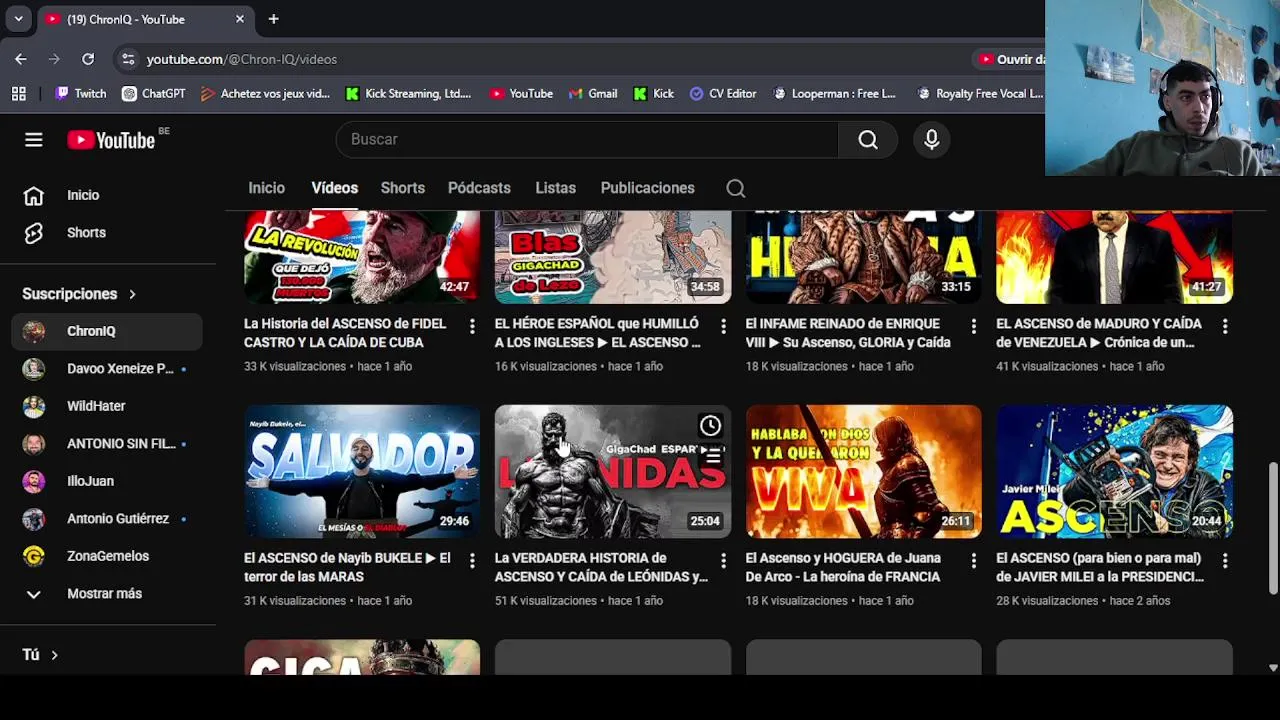Viewport: 1280px width, 720px height.
Task: Open ANTONIO SIN FIL subscription
Action: (108, 444)
